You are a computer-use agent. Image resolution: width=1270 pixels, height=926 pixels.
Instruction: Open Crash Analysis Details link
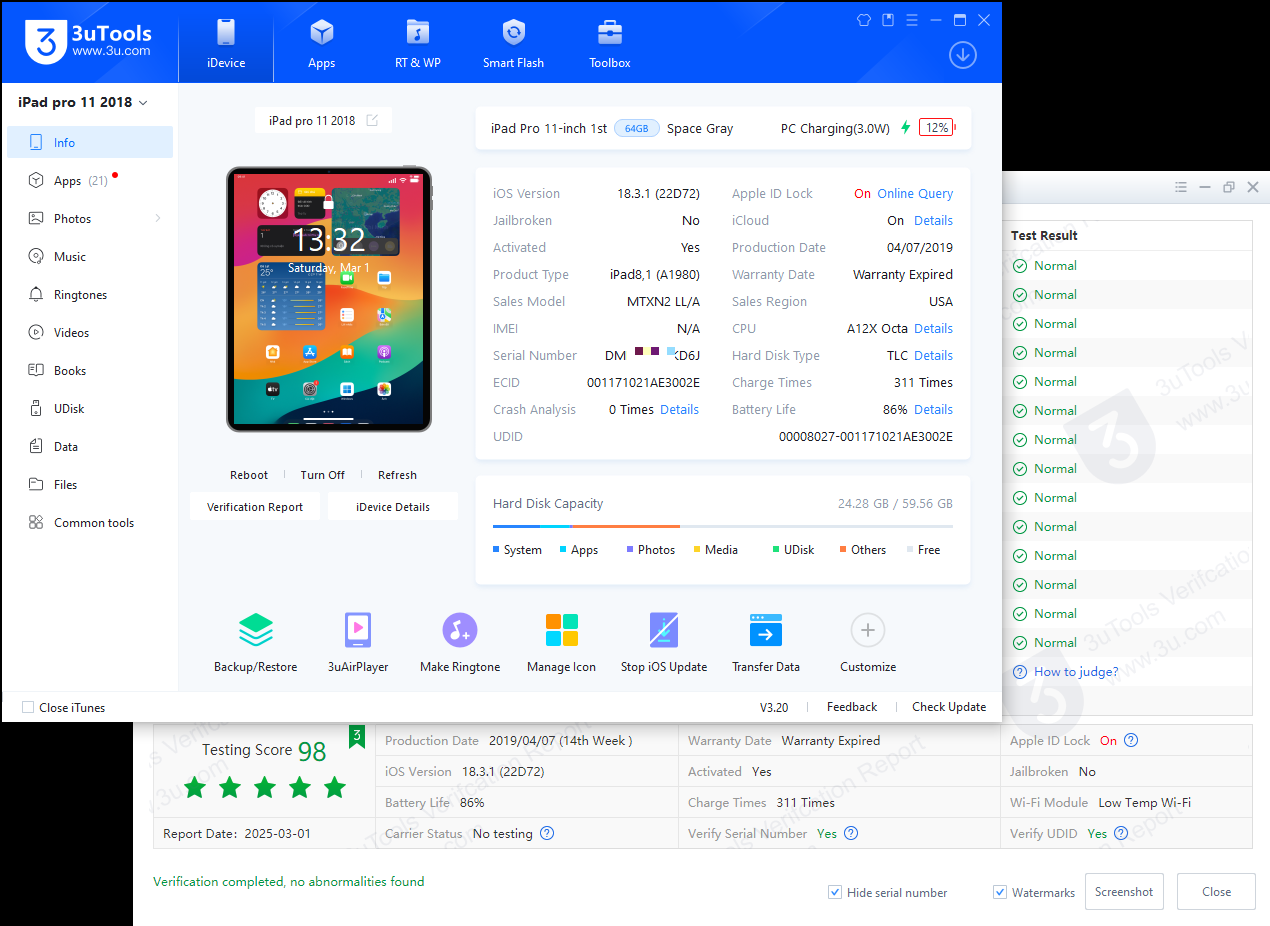[x=679, y=410]
